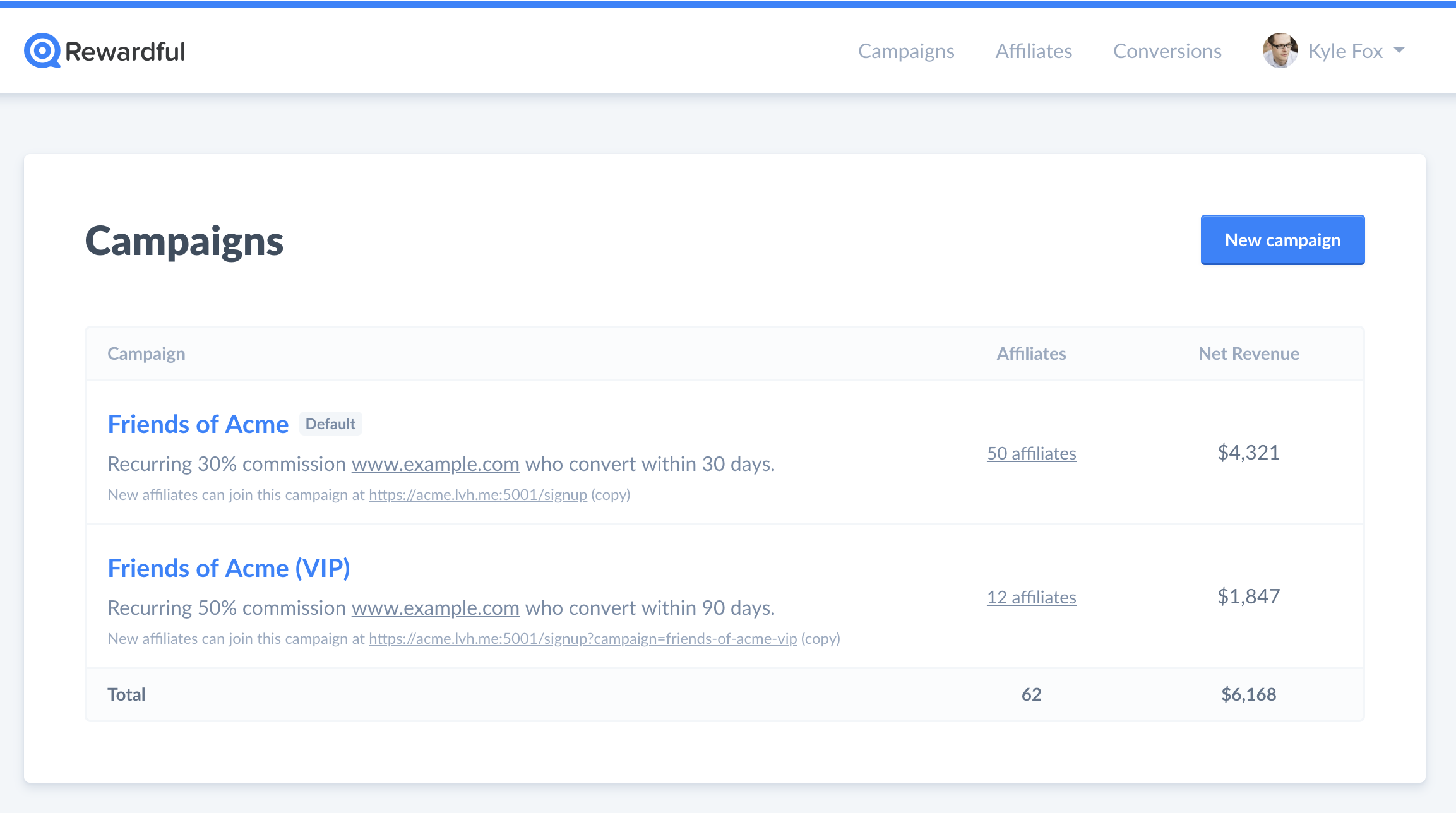Select the total affiliates count 62

1031,694
